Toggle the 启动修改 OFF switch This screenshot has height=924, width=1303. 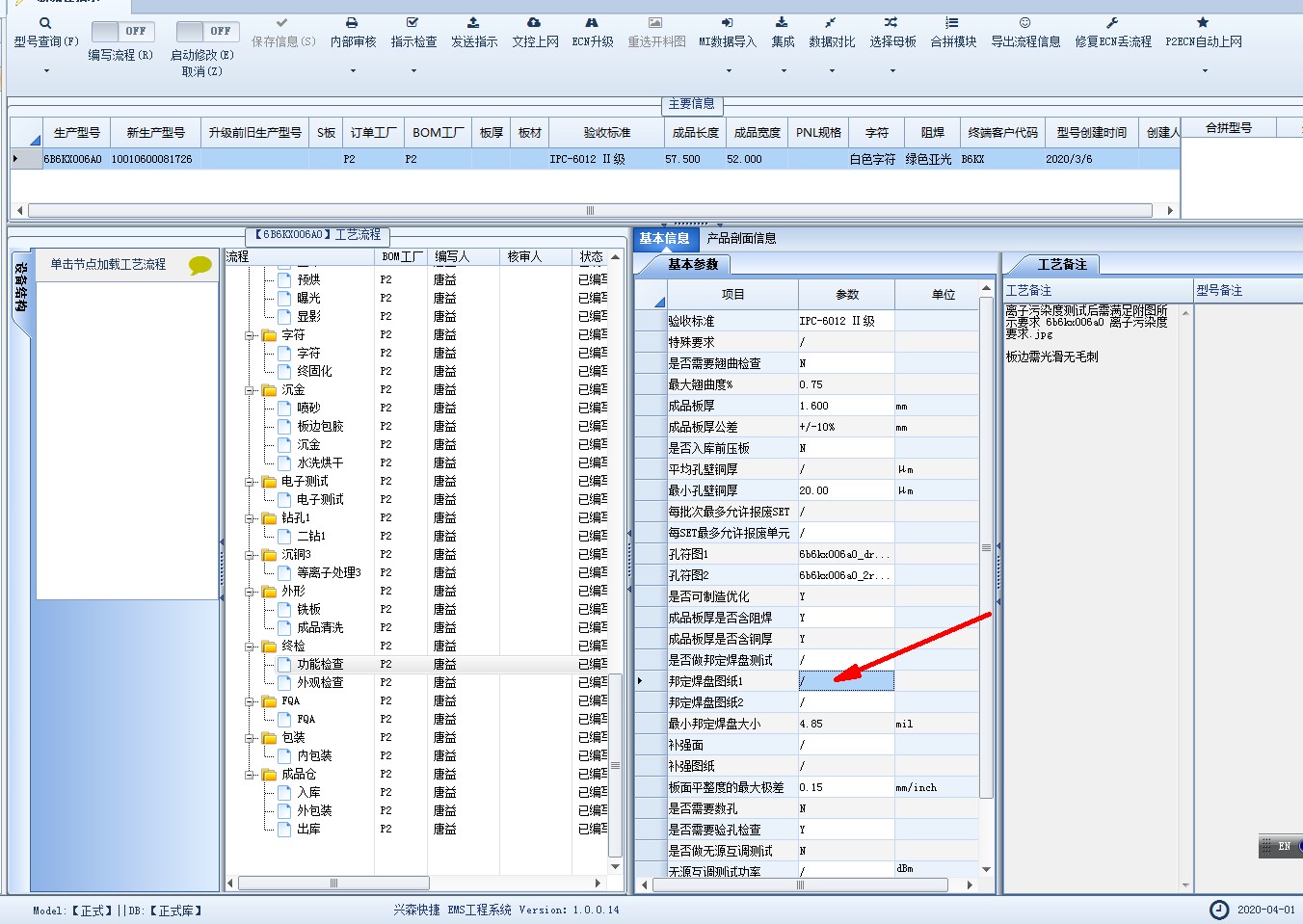coord(207,32)
